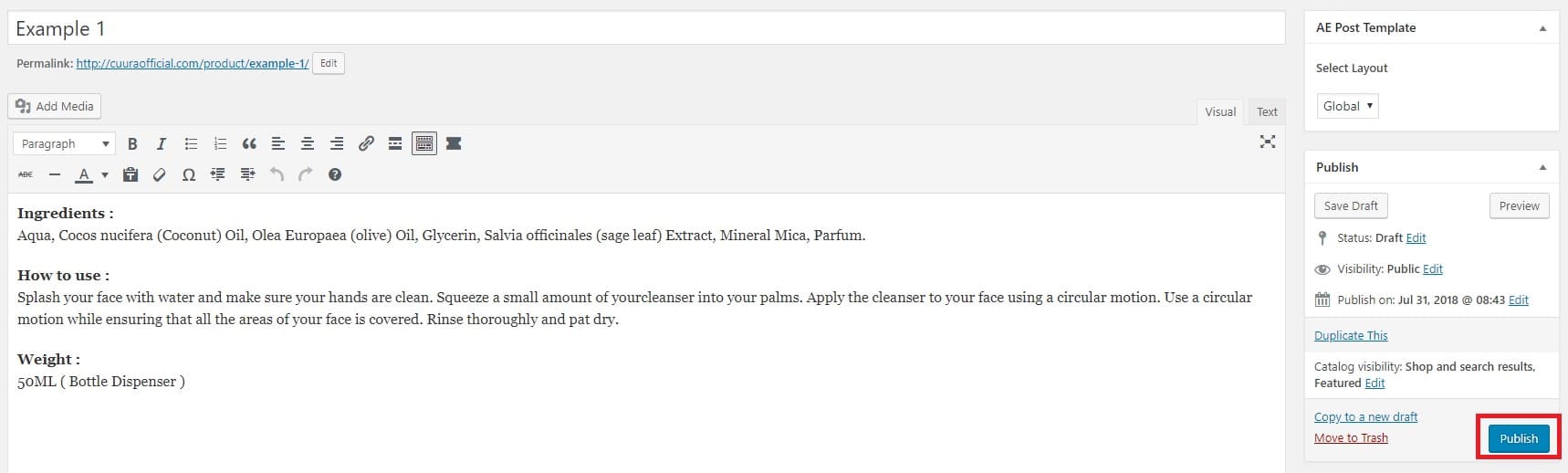Image resolution: width=1568 pixels, height=473 pixels.
Task: Toggle bulleted list
Action: 191,143
